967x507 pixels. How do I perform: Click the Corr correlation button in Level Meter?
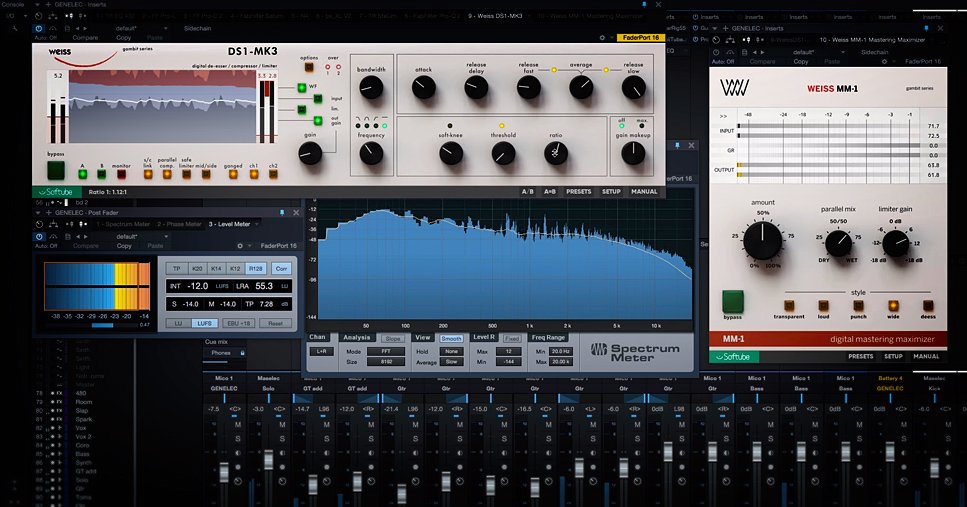(281, 269)
